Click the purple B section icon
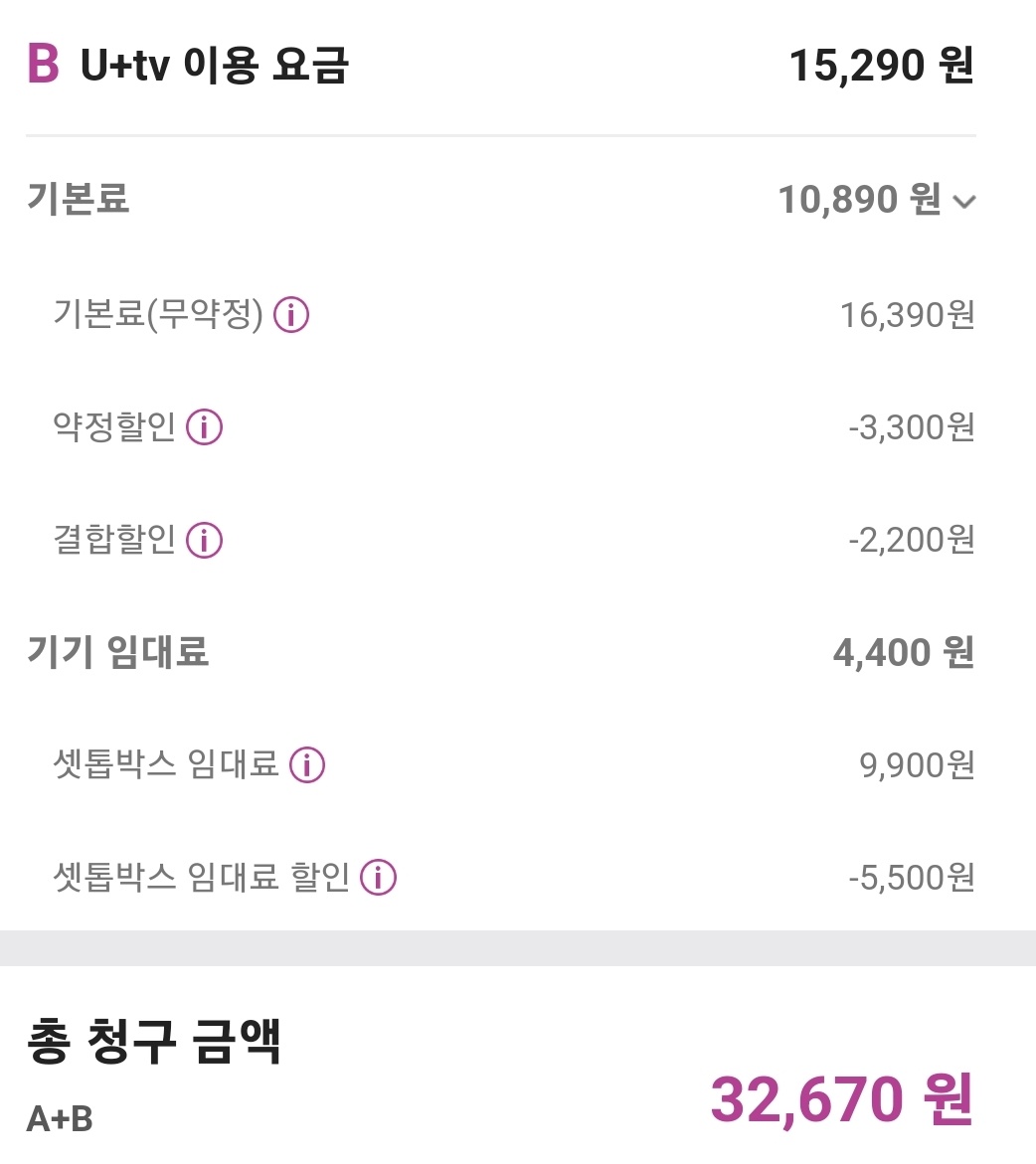 pyautogui.click(x=43, y=65)
